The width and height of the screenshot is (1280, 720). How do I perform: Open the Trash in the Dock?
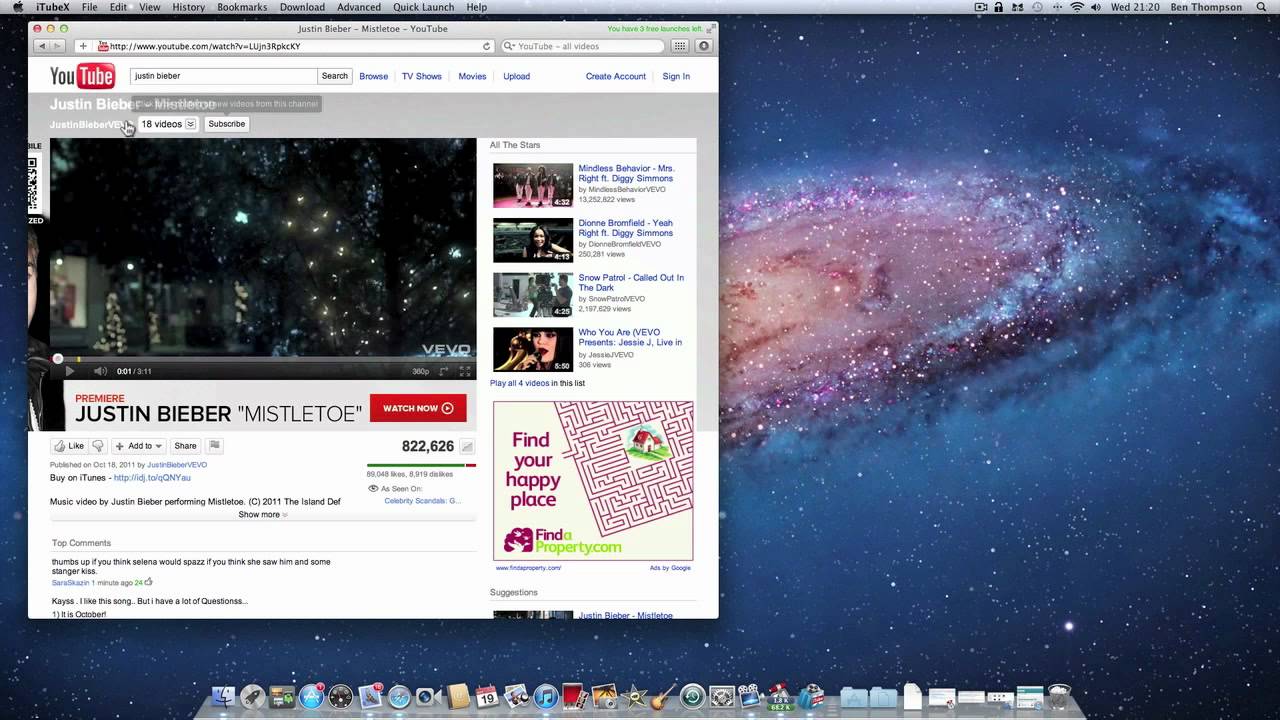click(1059, 696)
